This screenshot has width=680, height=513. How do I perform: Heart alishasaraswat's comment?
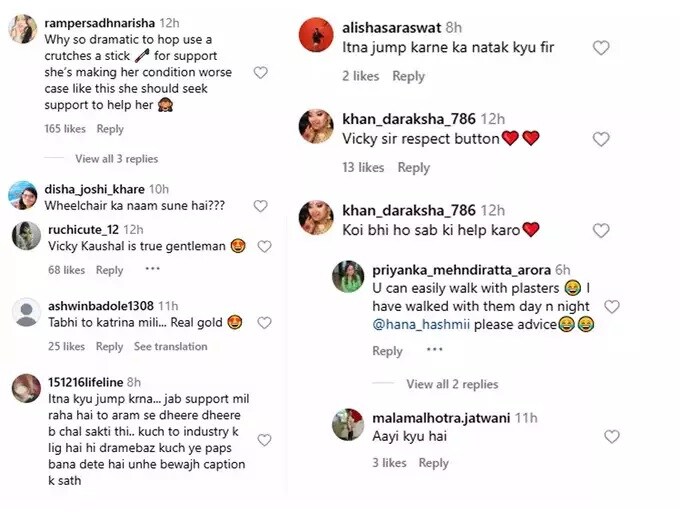coord(601,48)
